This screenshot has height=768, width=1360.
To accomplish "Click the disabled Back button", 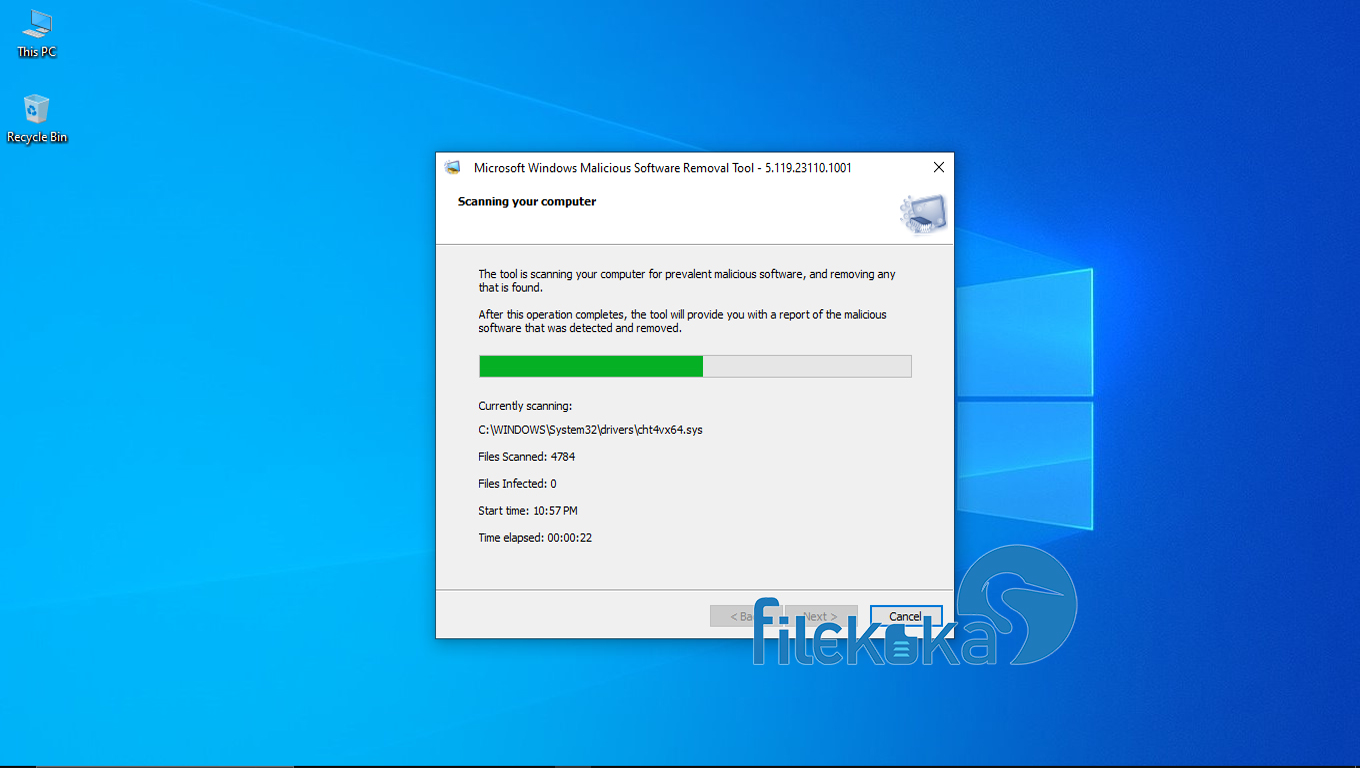I will [746, 616].
